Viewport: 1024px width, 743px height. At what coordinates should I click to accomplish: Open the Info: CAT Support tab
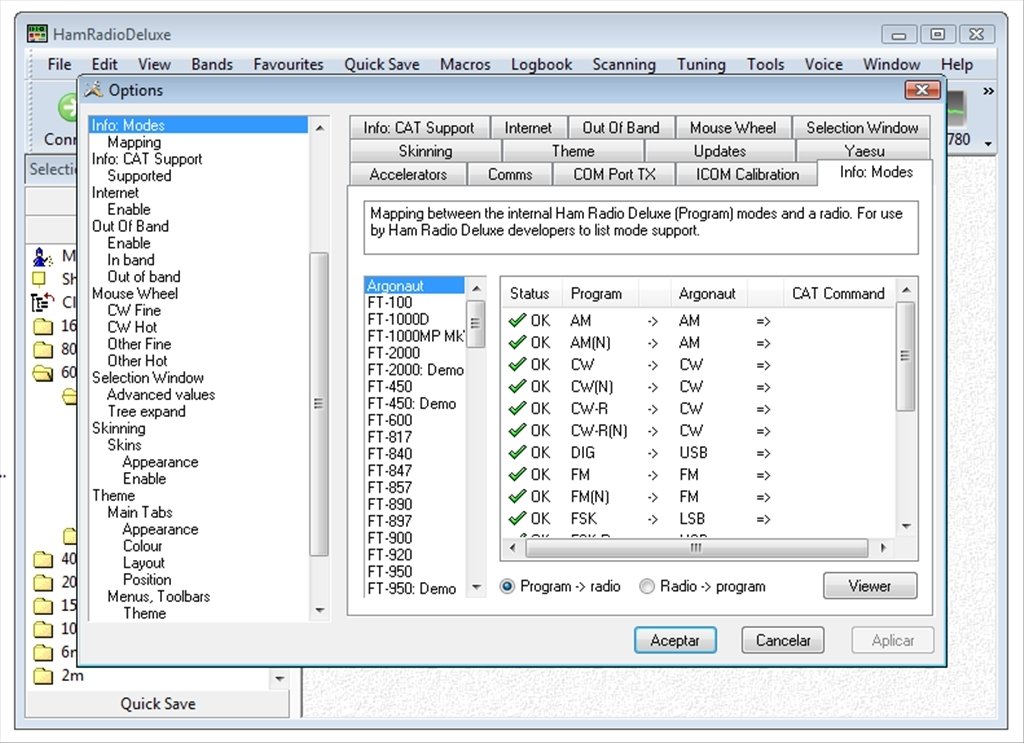419,128
